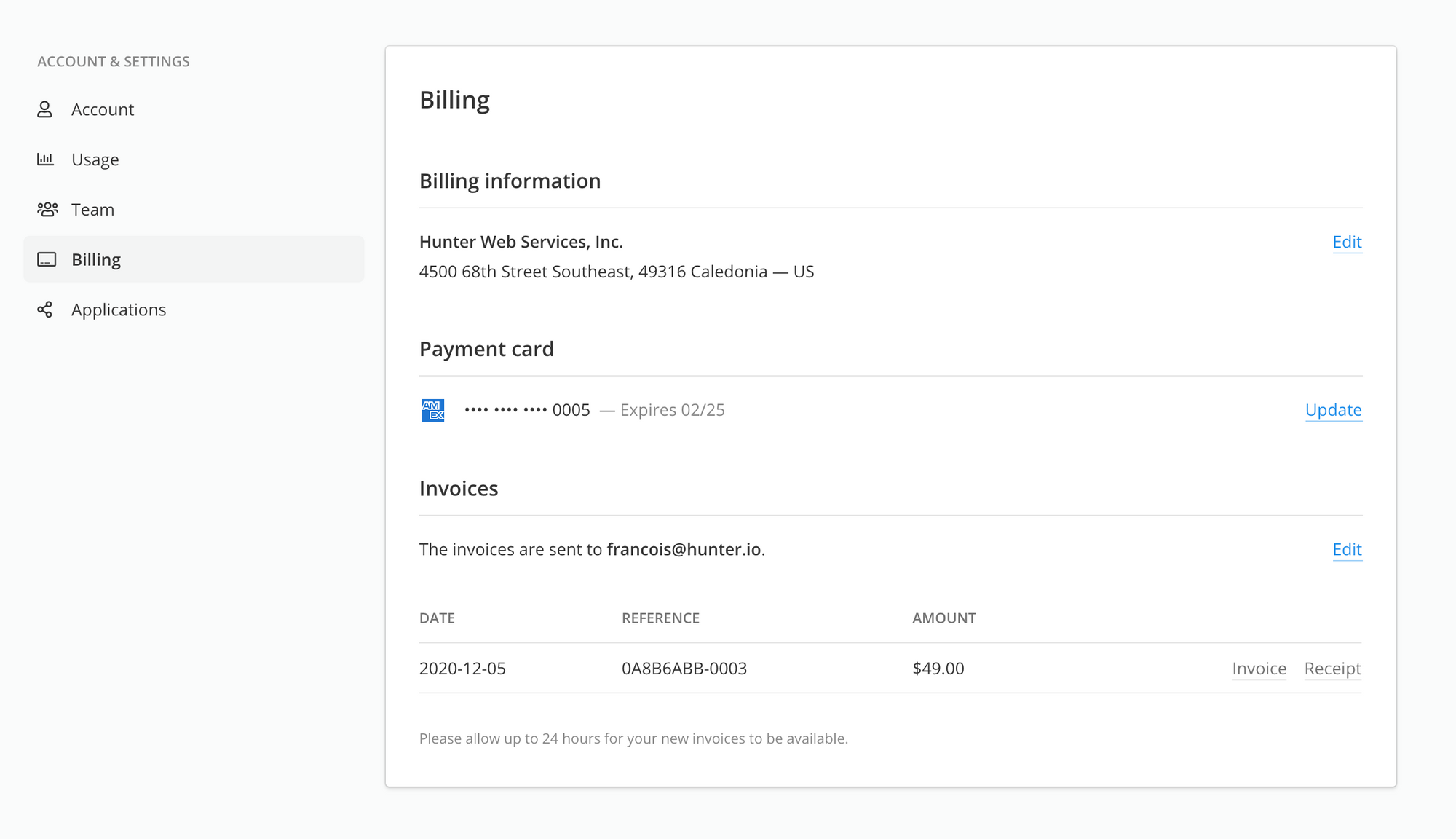Edit the invoice recipient email
This screenshot has height=839, width=1456.
point(1347,549)
